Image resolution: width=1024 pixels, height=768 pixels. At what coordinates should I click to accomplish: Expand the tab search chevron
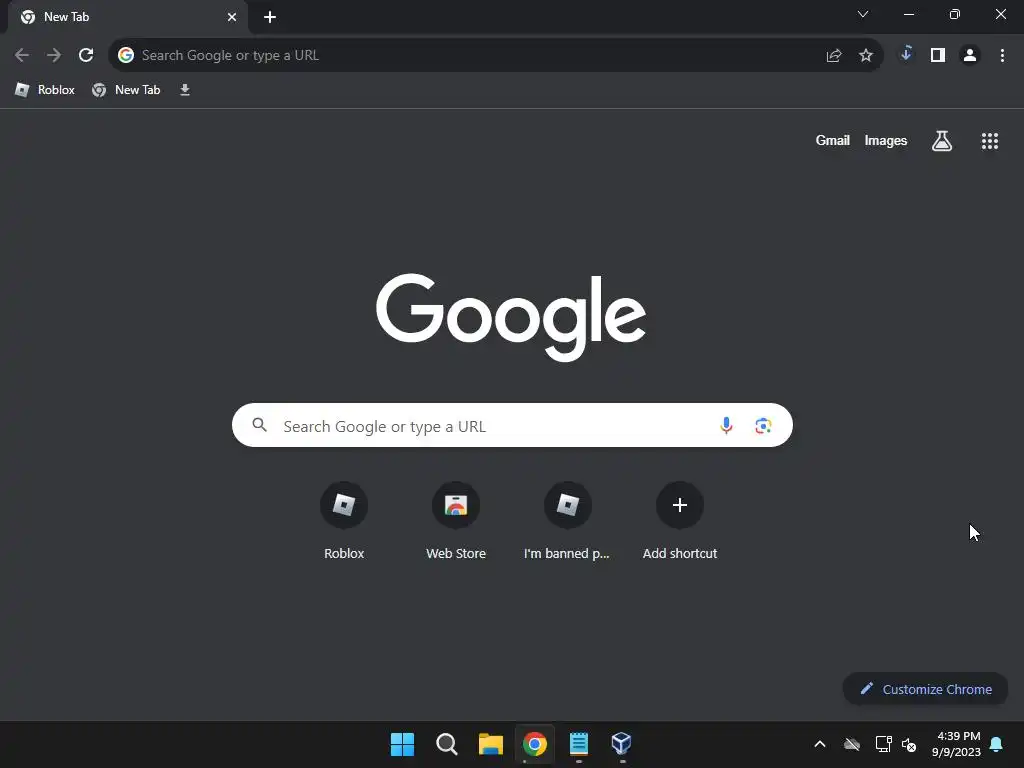[x=863, y=14]
